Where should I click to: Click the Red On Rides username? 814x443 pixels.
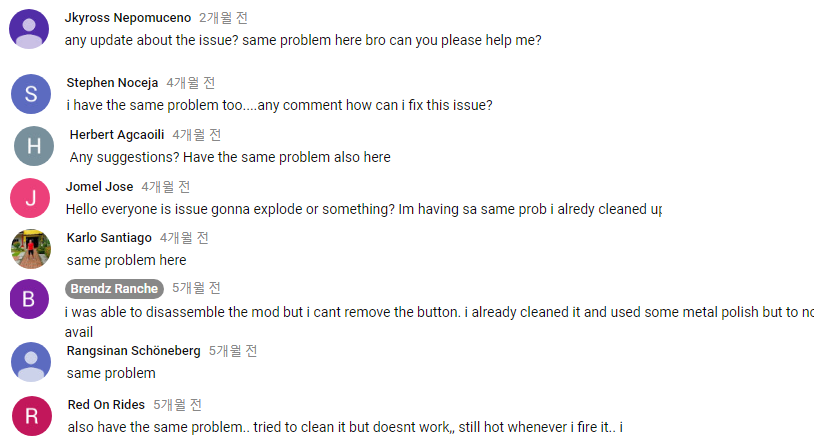click(x=106, y=405)
